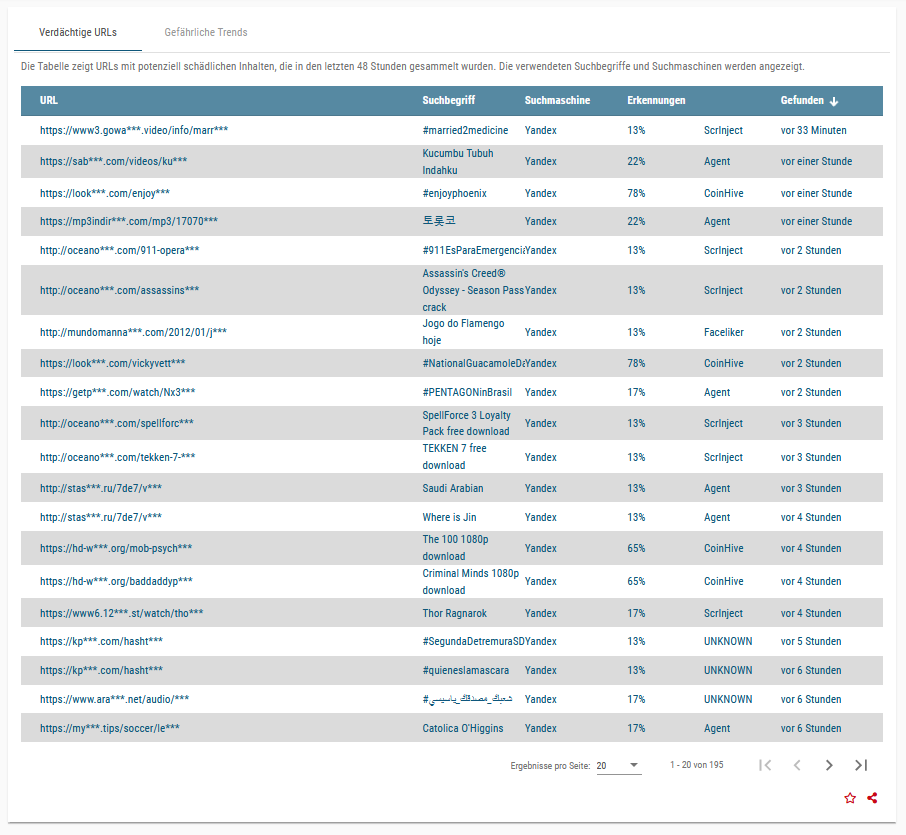The image size is (906, 835).
Task: Sort by the Erkennungen column header
Action: tap(656, 101)
